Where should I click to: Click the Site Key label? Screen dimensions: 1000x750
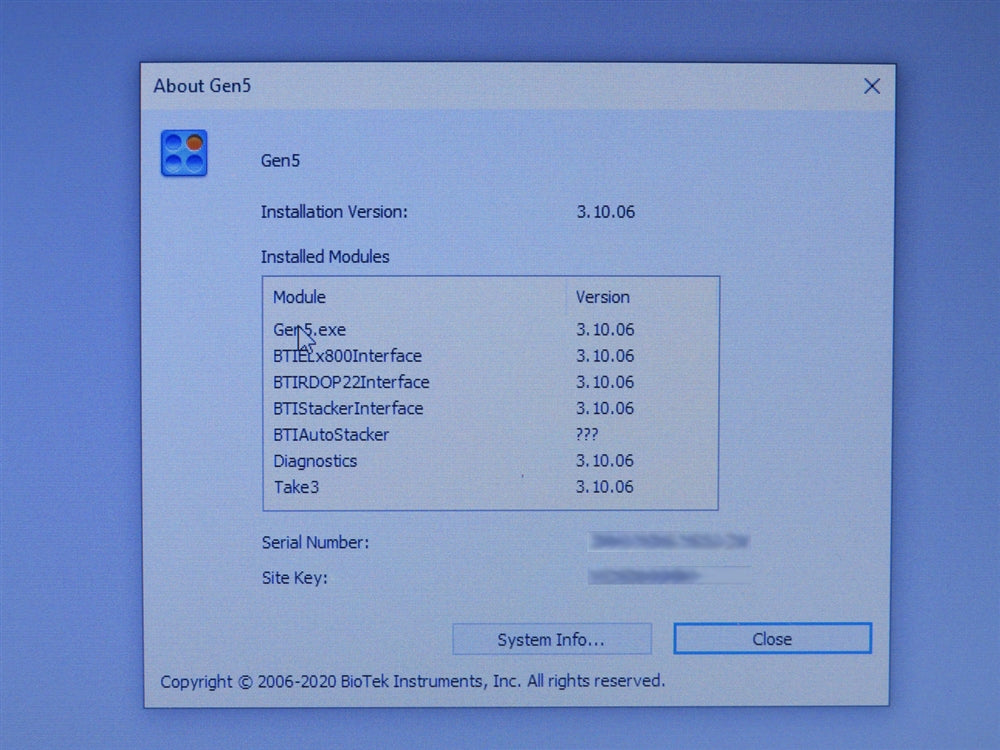click(x=294, y=578)
